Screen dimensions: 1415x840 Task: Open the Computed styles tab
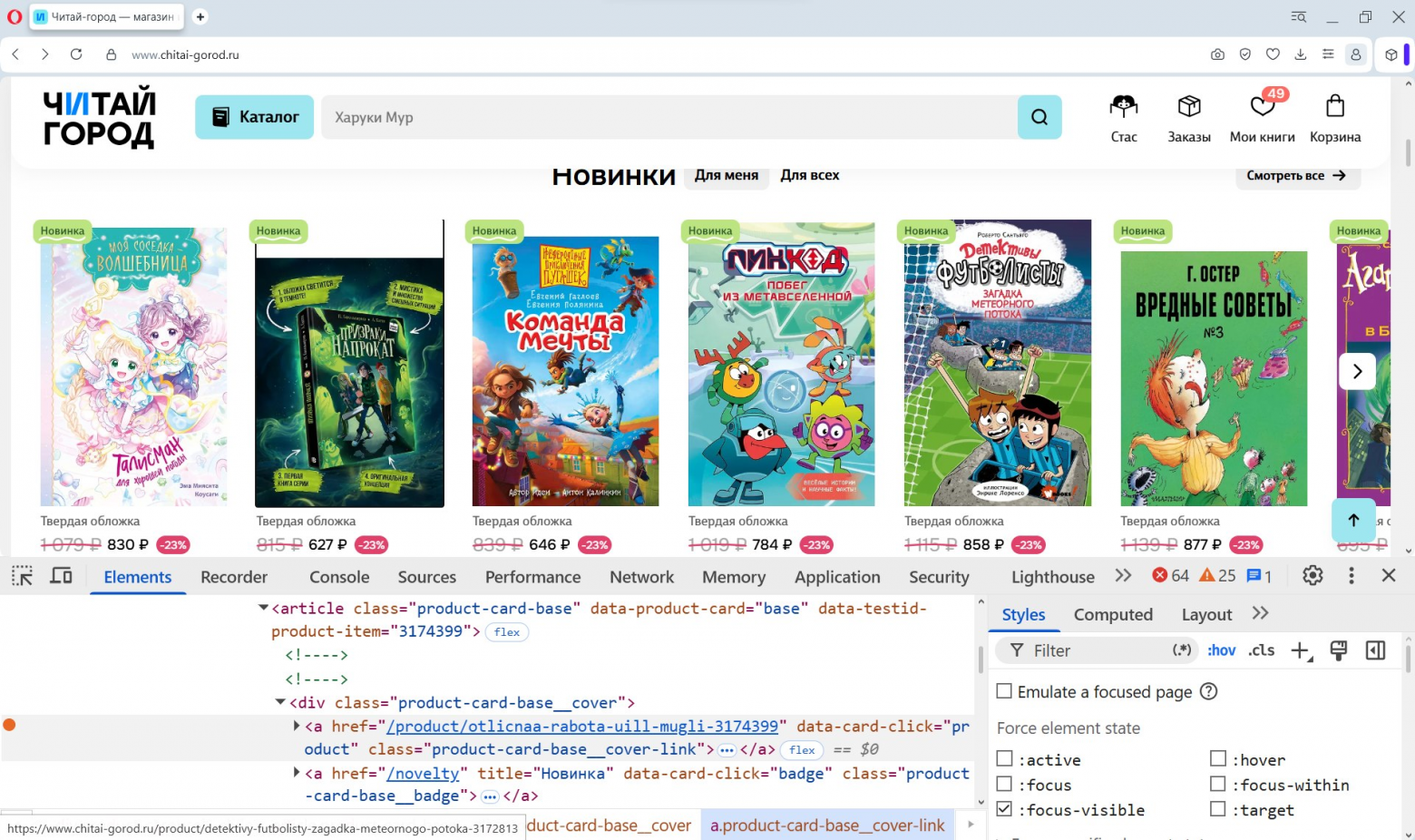click(1113, 615)
